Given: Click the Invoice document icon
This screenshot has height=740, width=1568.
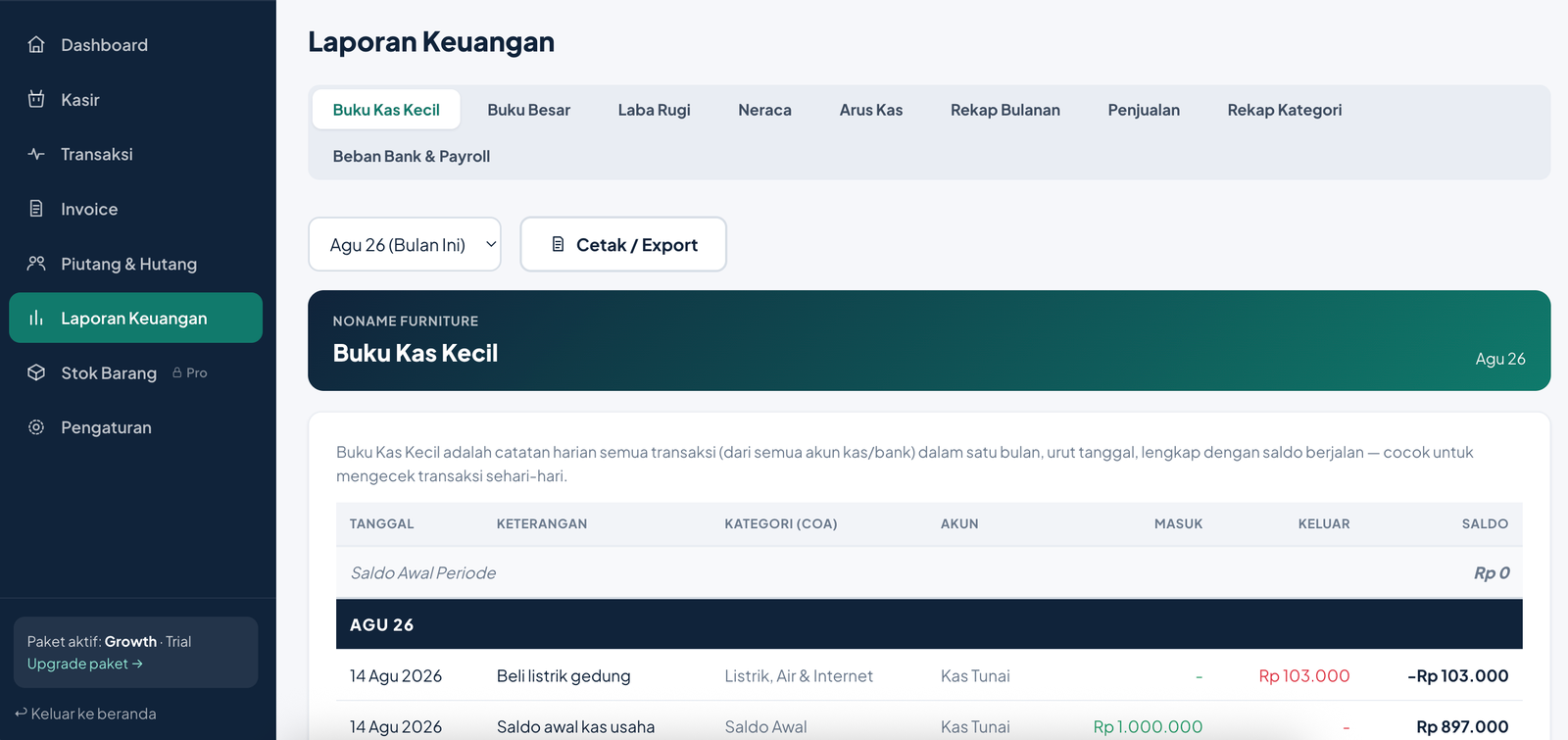Looking at the screenshot, I should [x=36, y=209].
